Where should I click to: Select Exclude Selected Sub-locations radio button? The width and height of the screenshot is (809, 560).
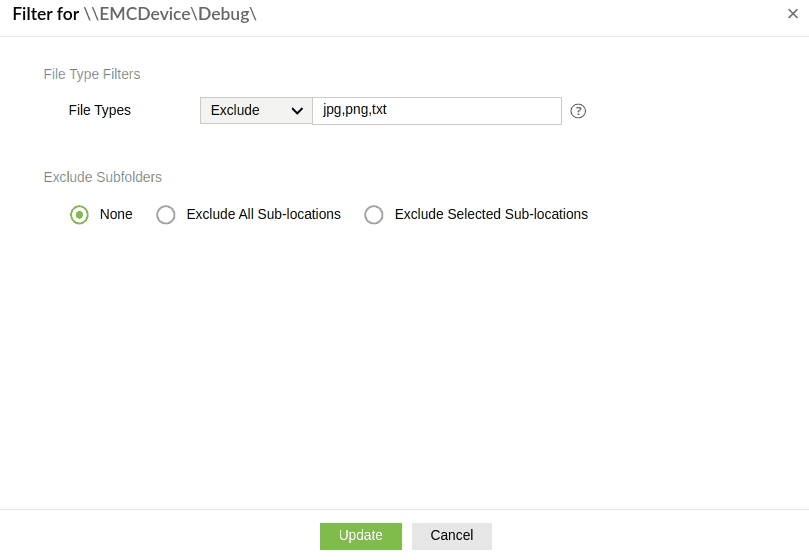pos(374,215)
